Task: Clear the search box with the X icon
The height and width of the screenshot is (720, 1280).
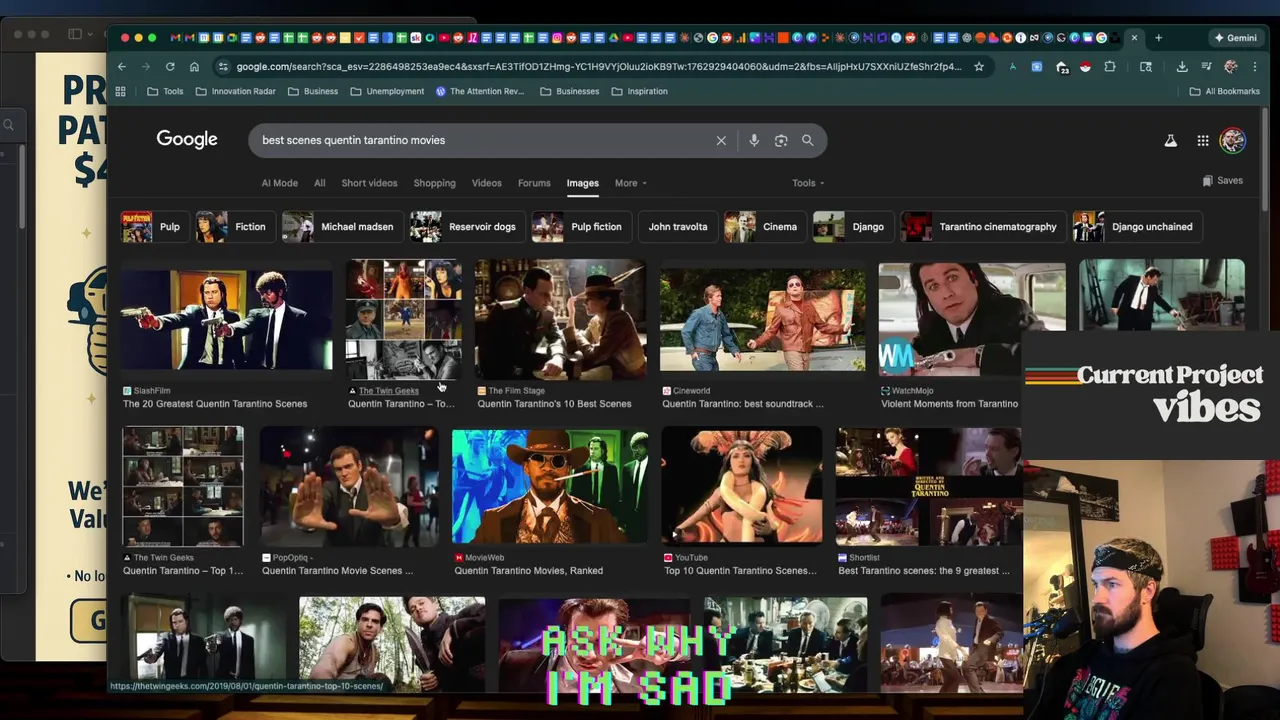Action: [x=721, y=141]
